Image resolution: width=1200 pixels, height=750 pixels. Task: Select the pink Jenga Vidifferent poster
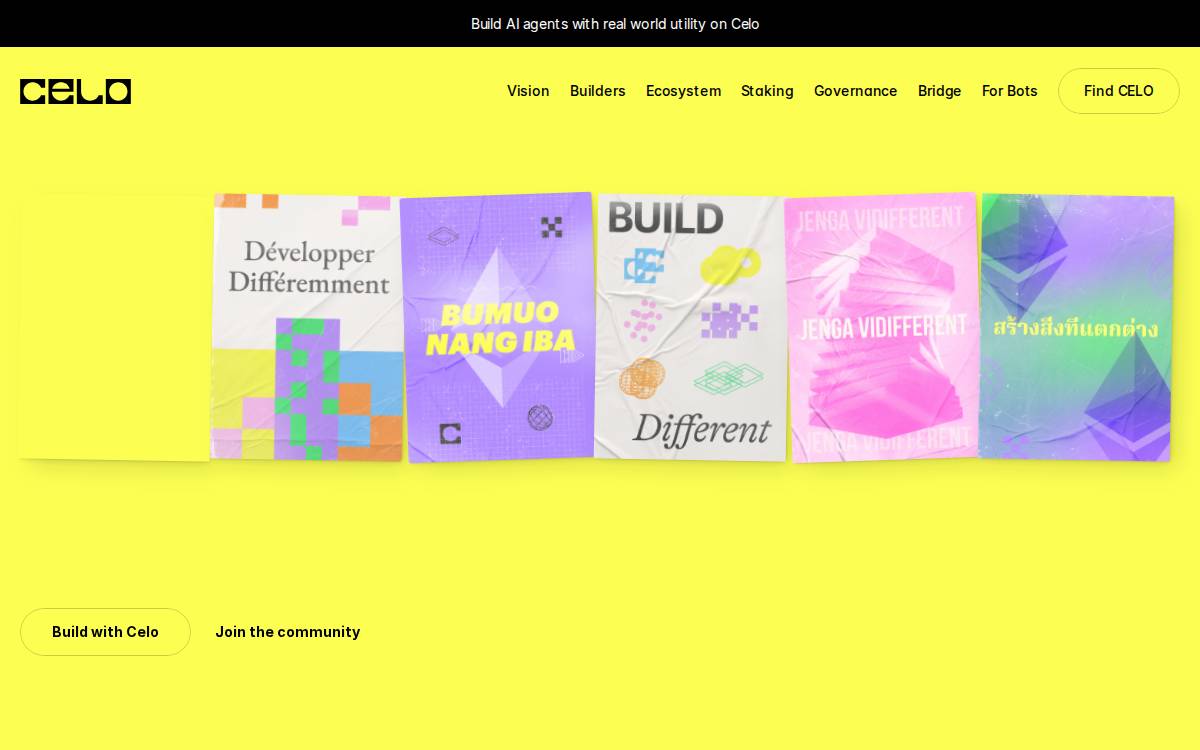coord(882,327)
